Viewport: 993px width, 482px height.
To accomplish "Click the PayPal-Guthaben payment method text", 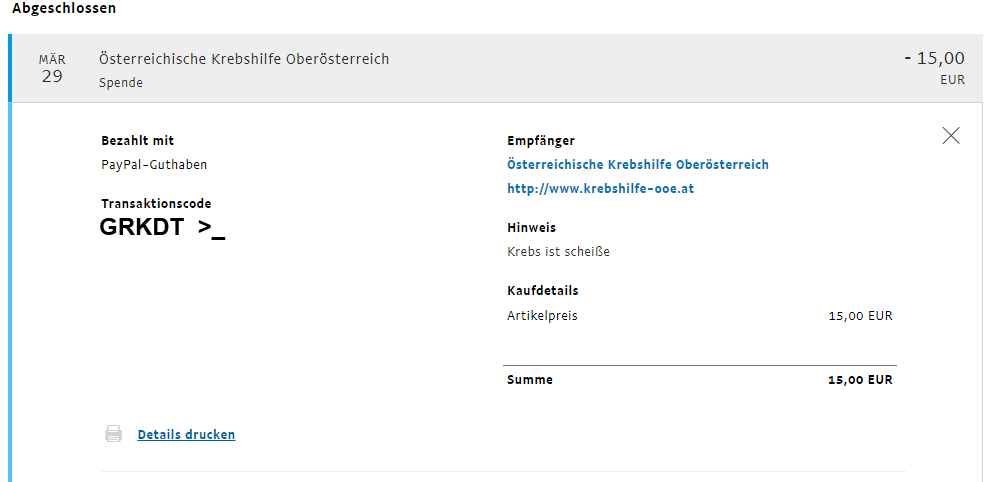I will 154,165.
